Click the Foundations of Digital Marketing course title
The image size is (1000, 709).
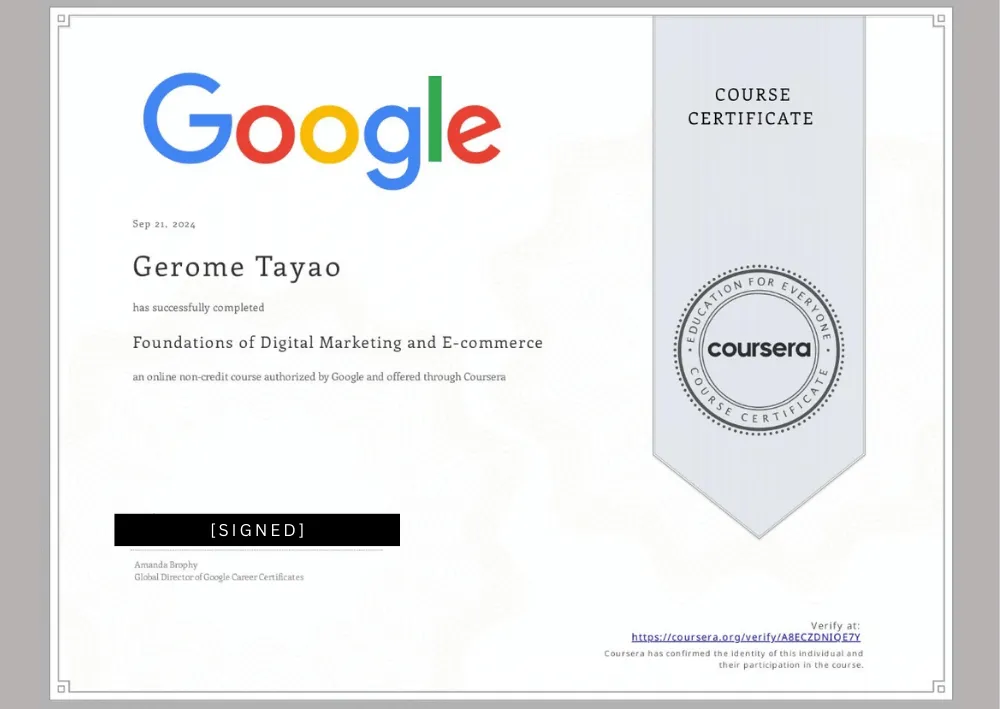337,342
